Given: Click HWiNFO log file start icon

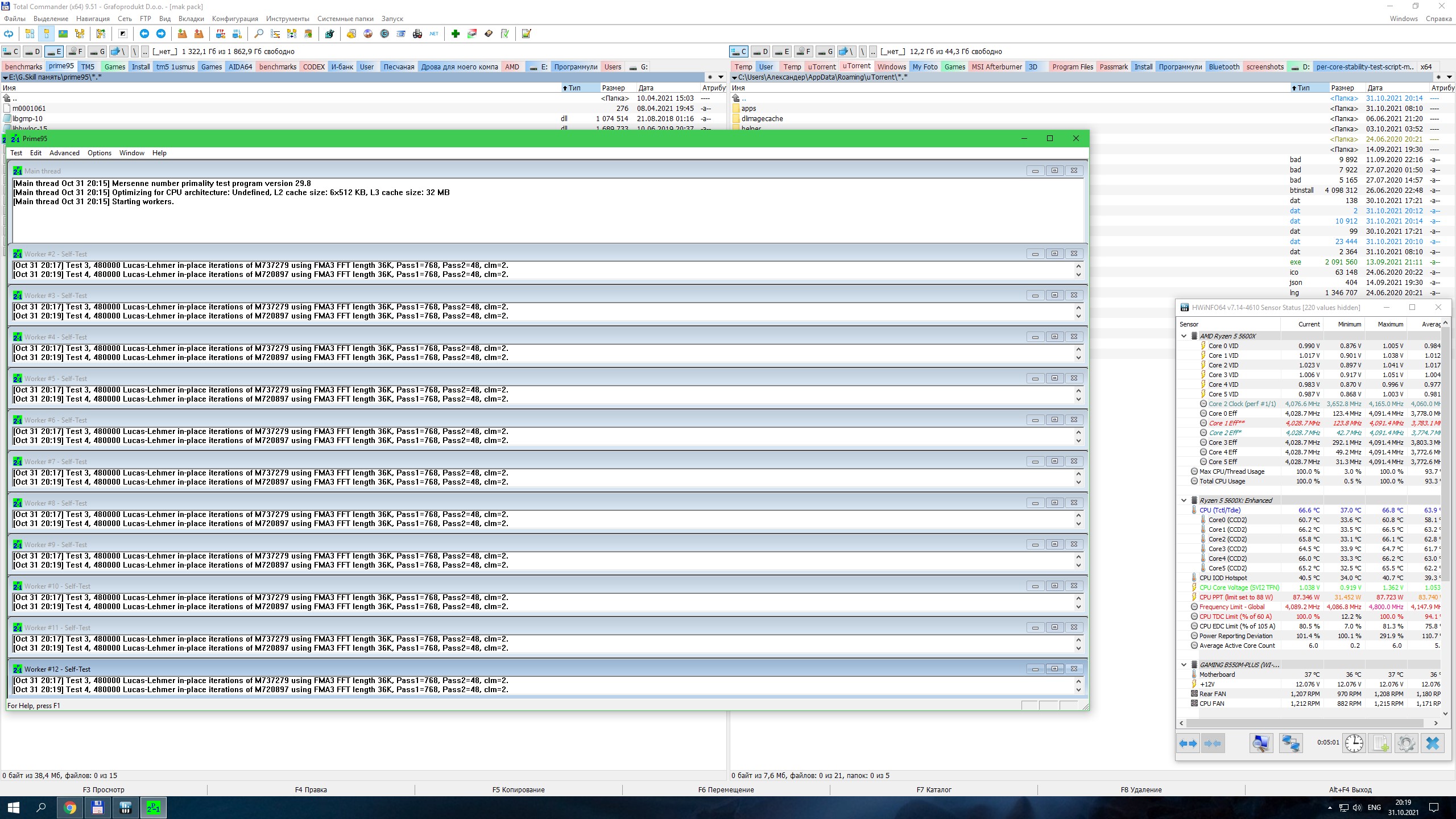Looking at the screenshot, I should tap(1380, 743).
